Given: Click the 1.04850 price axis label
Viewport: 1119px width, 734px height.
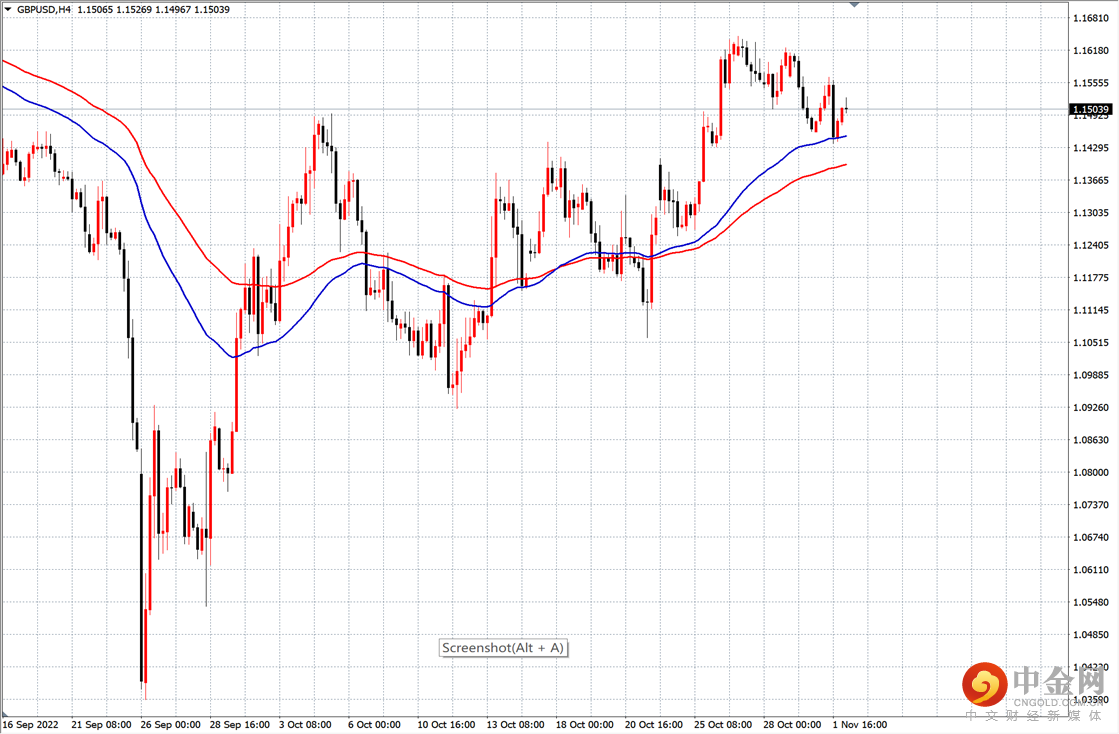Looking at the screenshot, I should pyautogui.click(x=1090, y=635).
